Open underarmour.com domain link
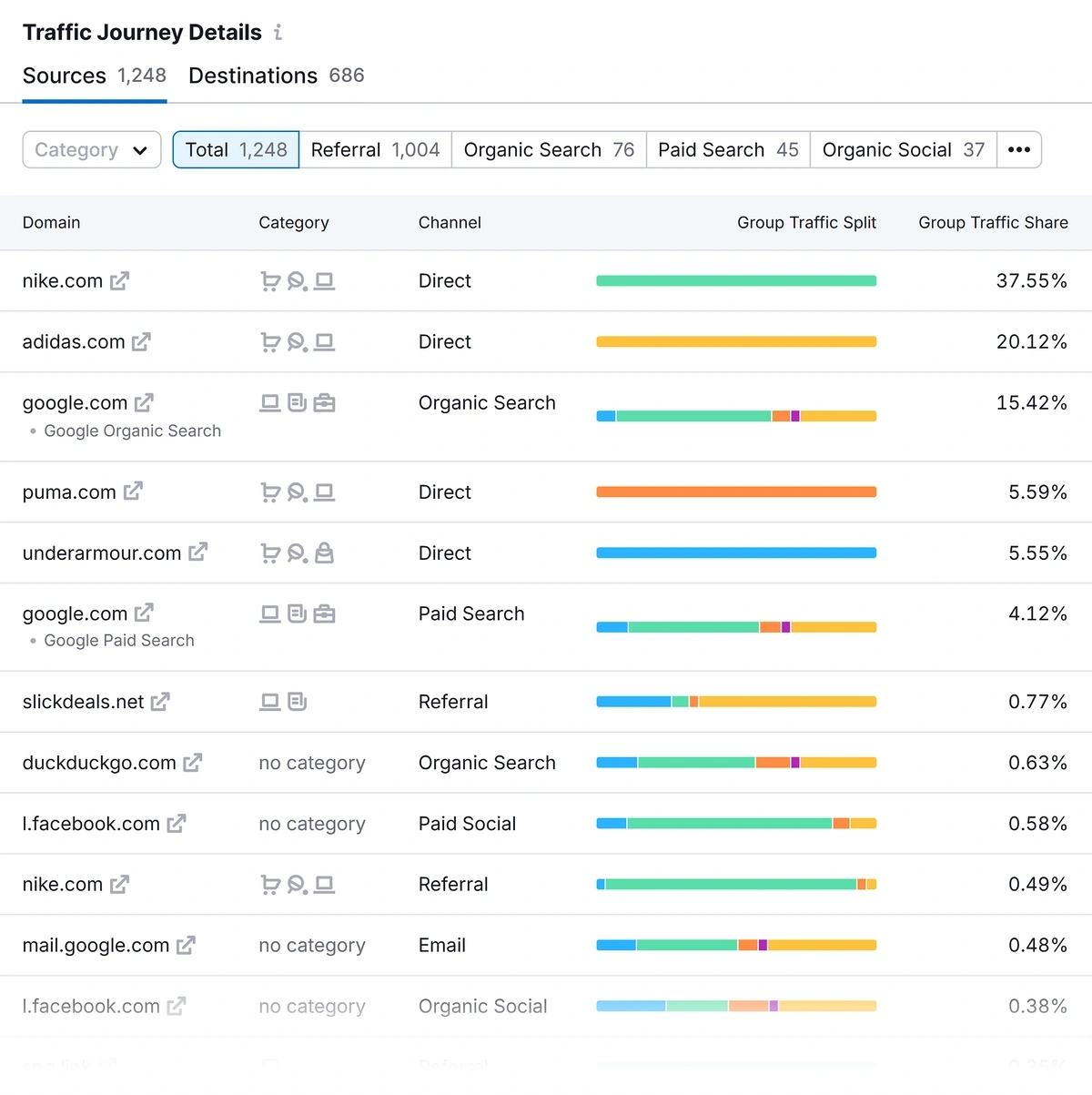 click(x=102, y=553)
